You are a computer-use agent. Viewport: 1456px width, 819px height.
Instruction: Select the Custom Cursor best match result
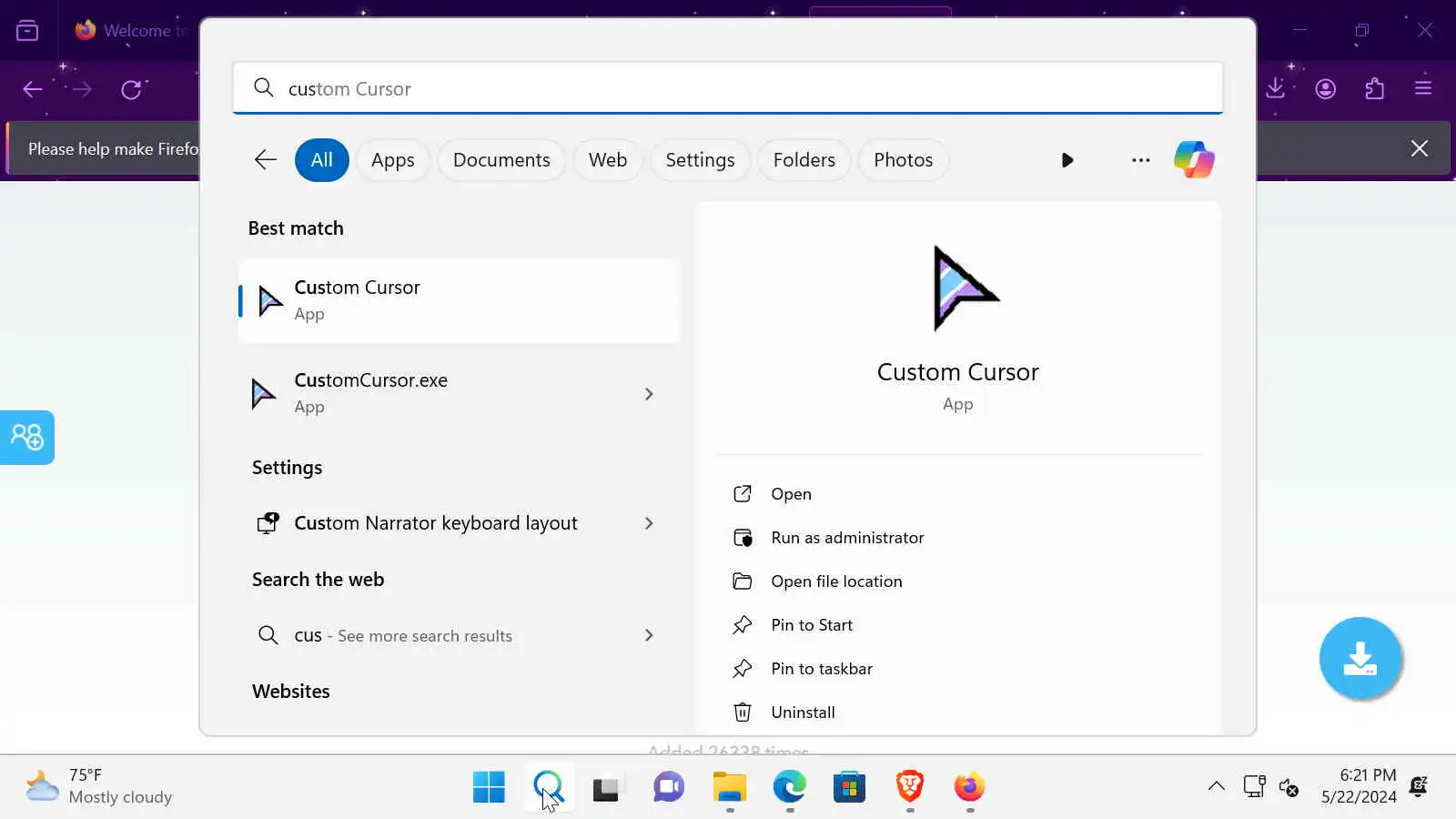click(459, 300)
